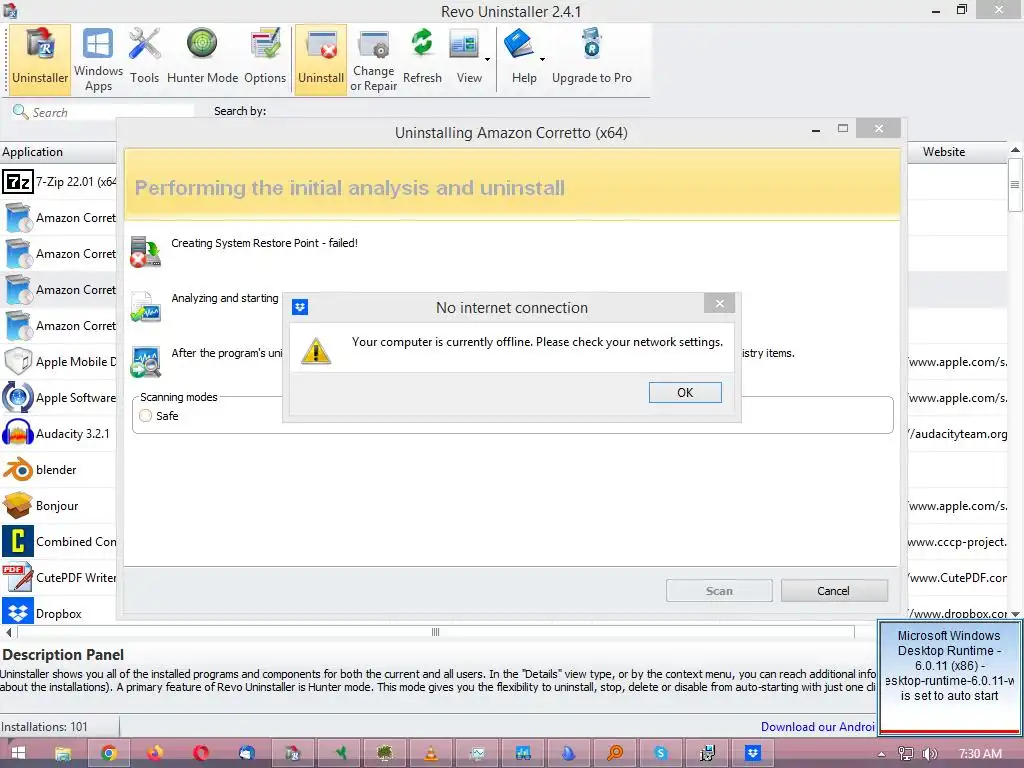The image size is (1024, 768).
Task: Open the Uninstaller view in toolbar
Action: pos(40,60)
